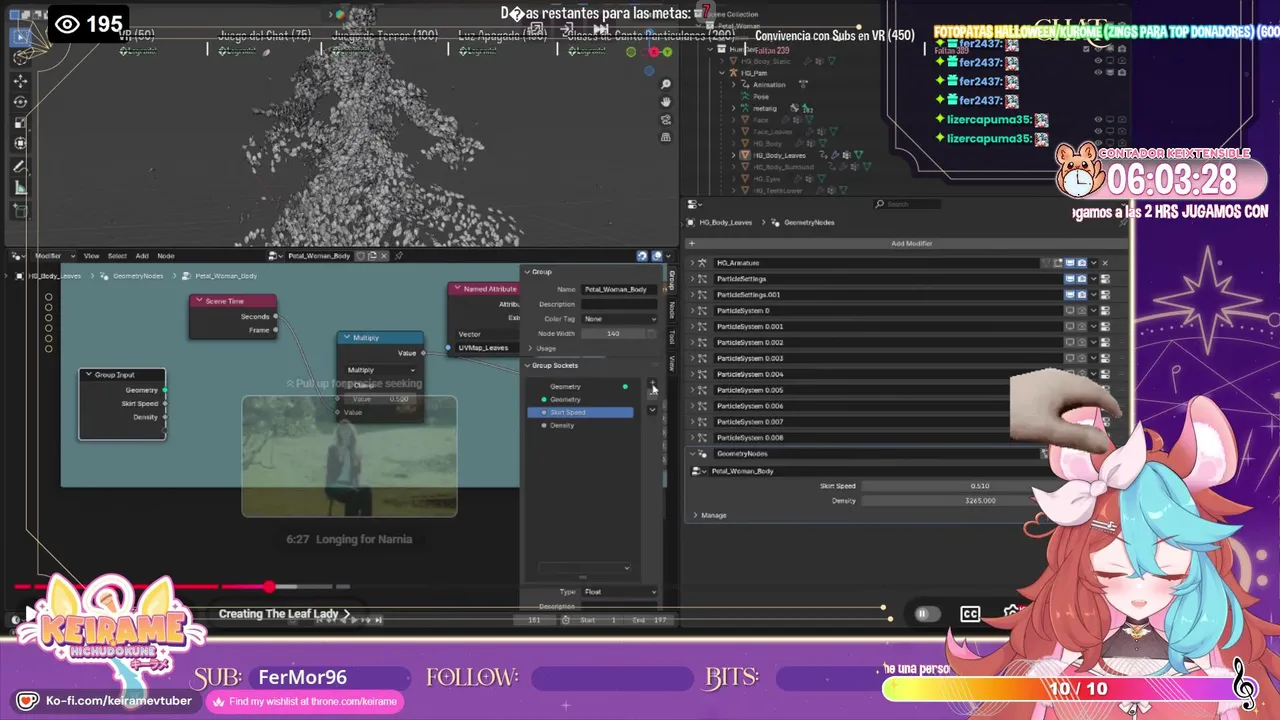The image size is (1280, 720).
Task: Open ParticleSystem 0.001 options chevron
Action: [1093, 327]
